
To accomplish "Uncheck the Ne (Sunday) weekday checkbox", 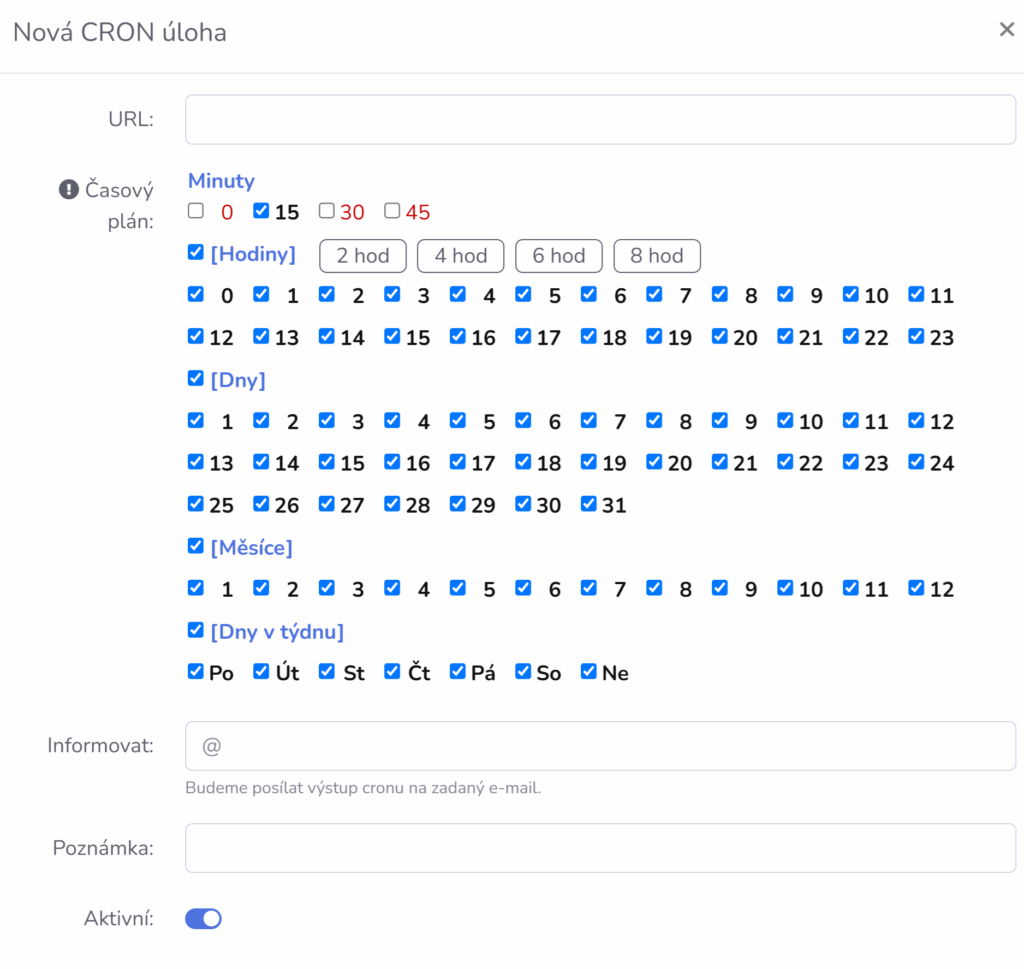I will pos(589,672).
